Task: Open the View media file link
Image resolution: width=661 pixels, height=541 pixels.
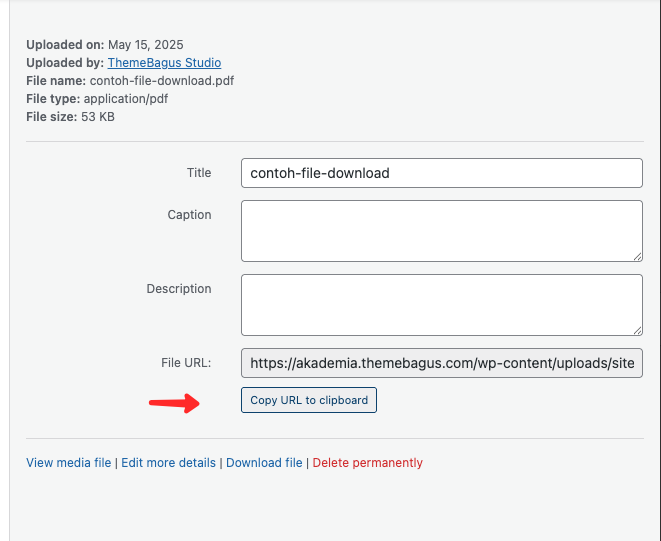Action: pos(69,463)
